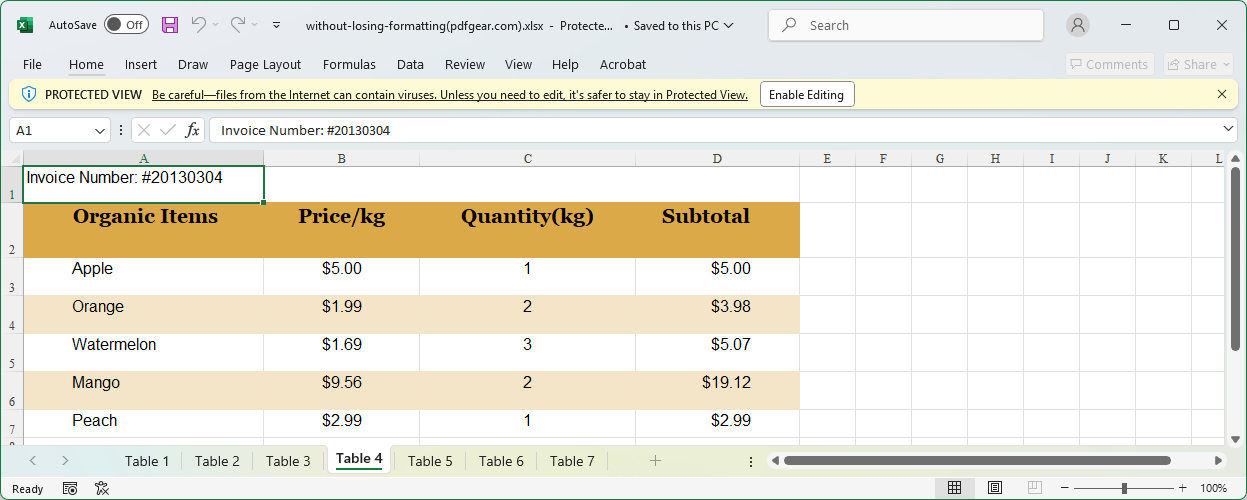Select row header 4

point(12,315)
